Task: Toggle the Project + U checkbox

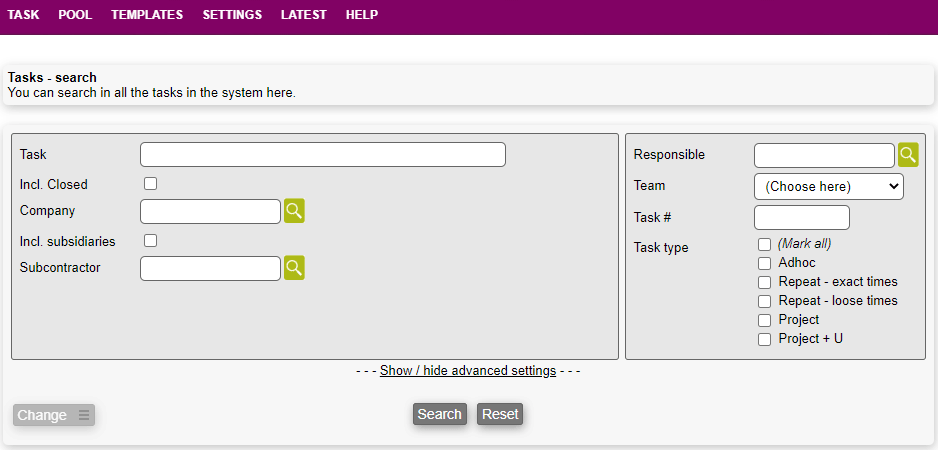Action: coord(765,339)
